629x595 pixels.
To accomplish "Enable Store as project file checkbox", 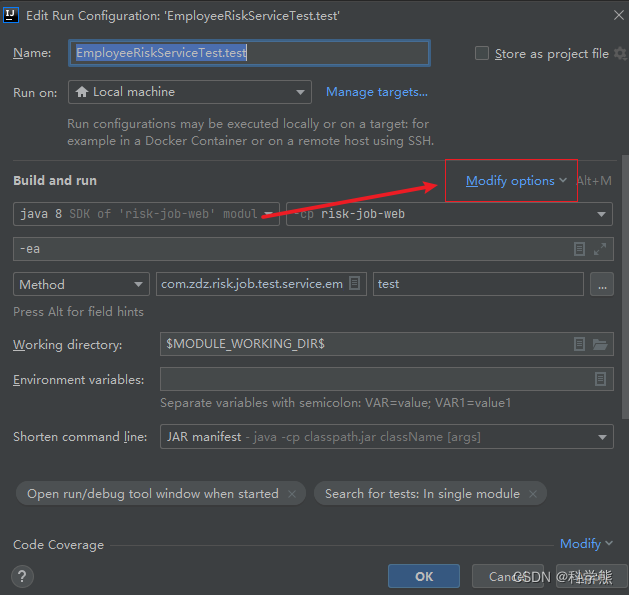I will click(481, 53).
